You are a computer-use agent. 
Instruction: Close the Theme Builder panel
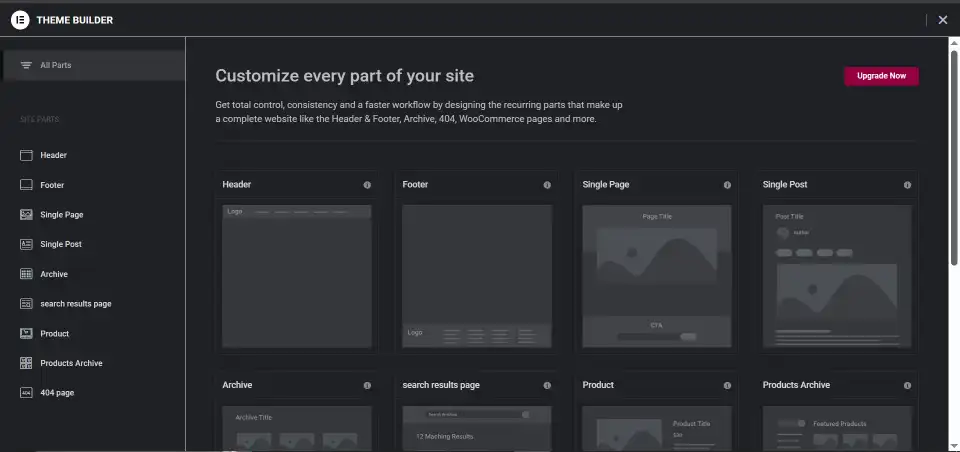click(943, 20)
